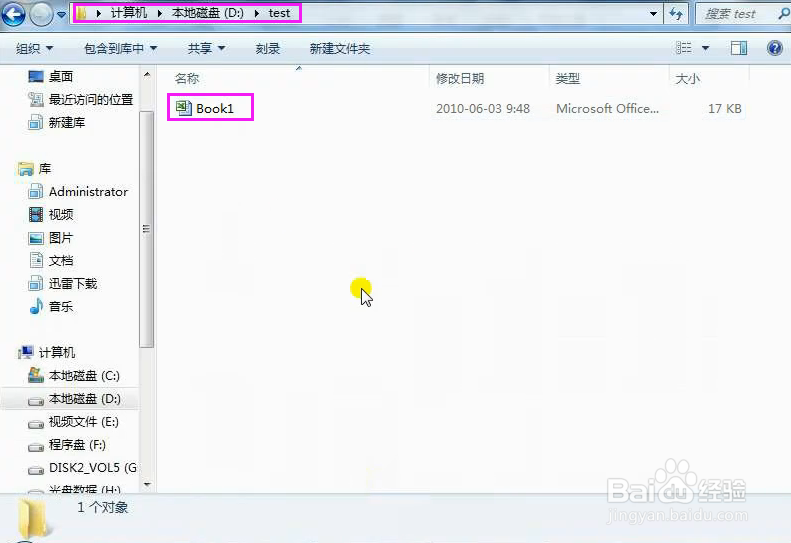Click the 音乐 music note icon
Screen dimensions: 791x543
tap(36, 306)
